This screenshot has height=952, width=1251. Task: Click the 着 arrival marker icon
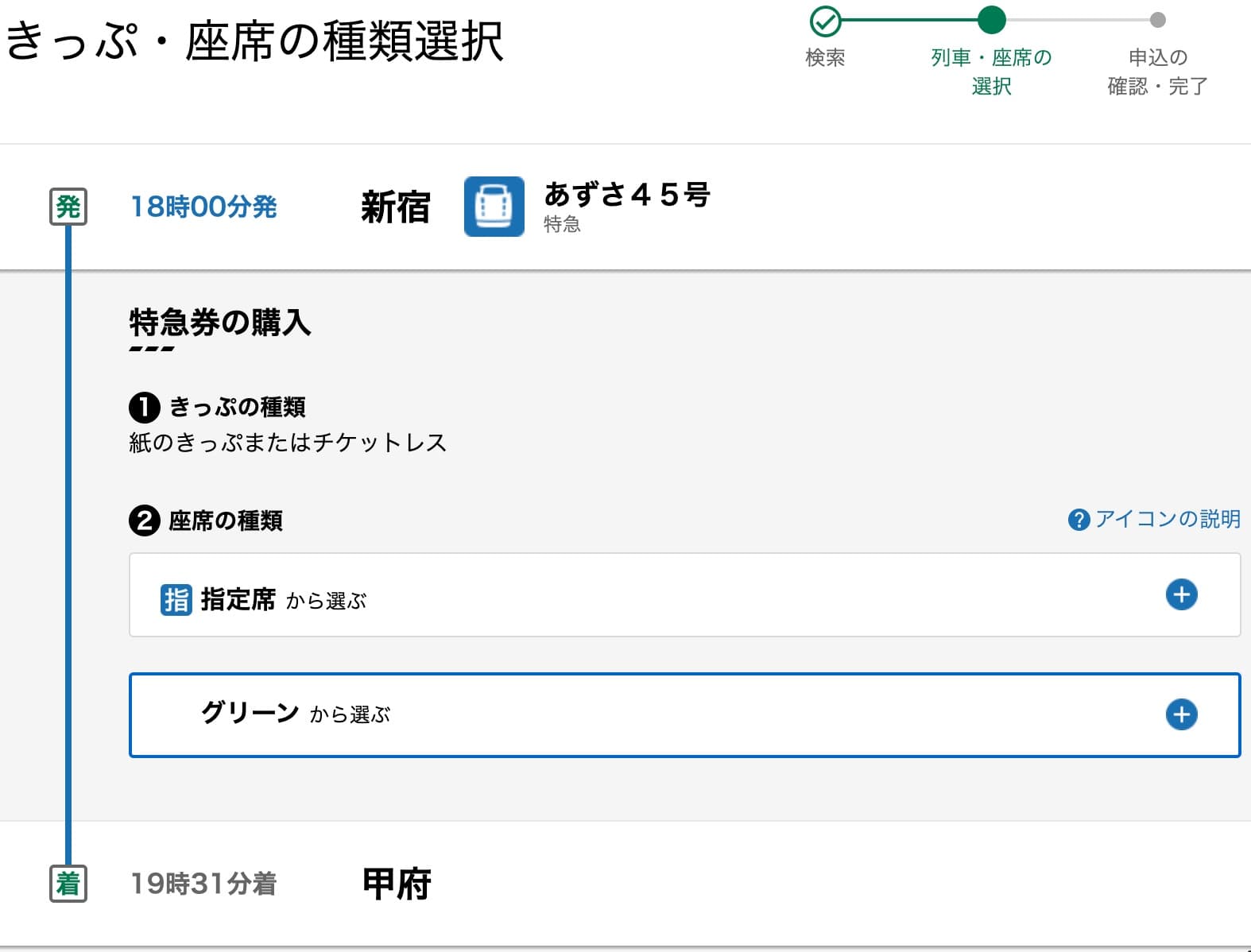click(x=68, y=884)
